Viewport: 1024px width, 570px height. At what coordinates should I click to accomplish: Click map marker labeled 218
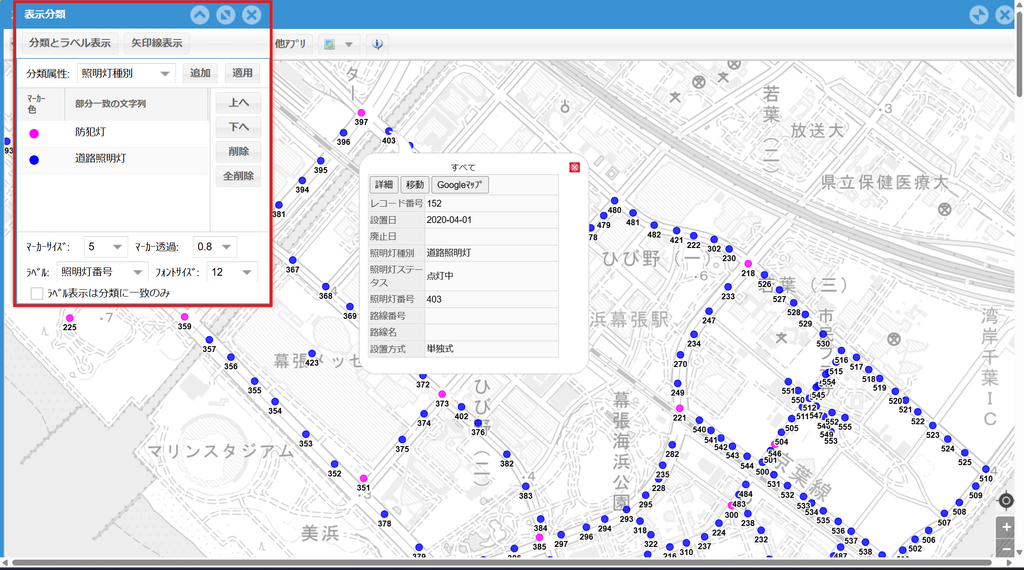(748, 264)
